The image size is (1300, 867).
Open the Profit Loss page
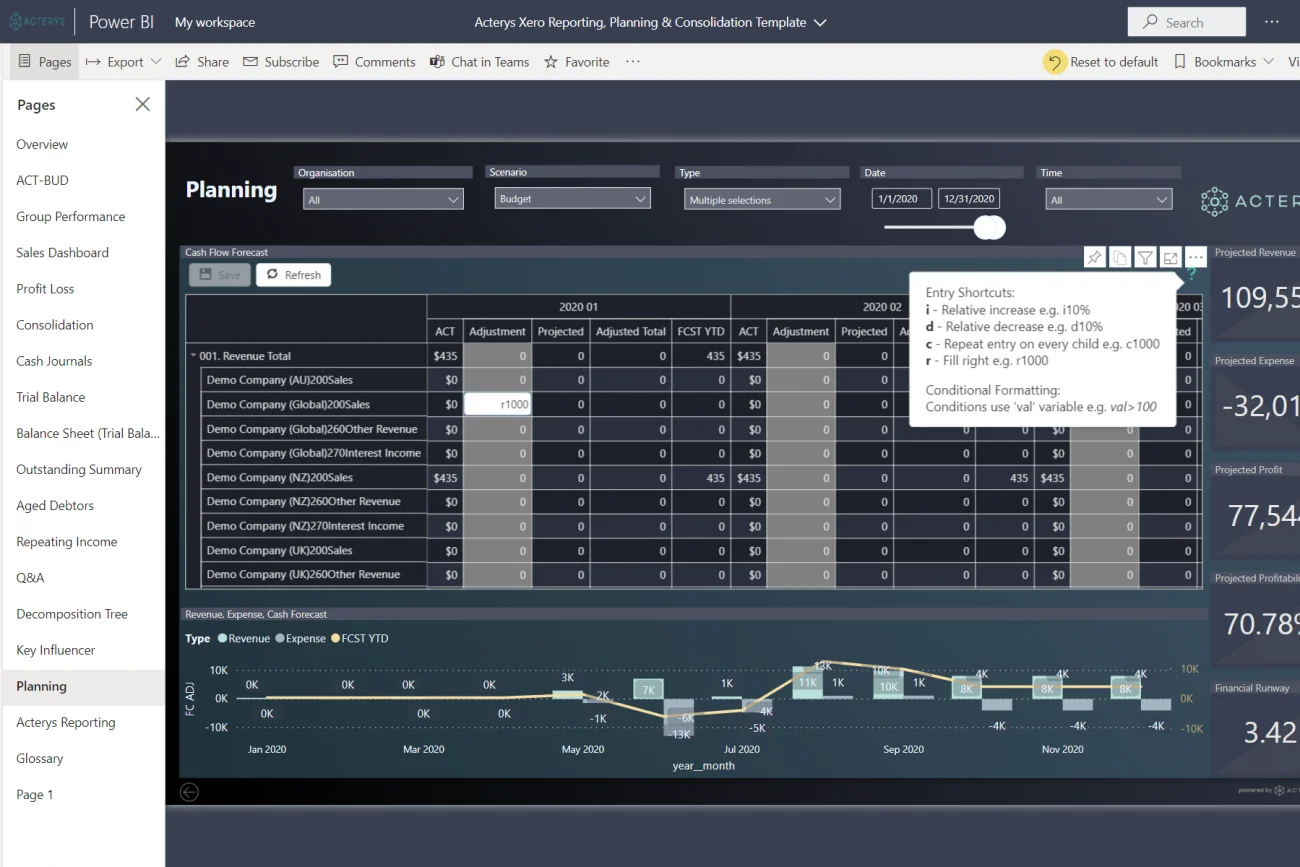click(45, 289)
